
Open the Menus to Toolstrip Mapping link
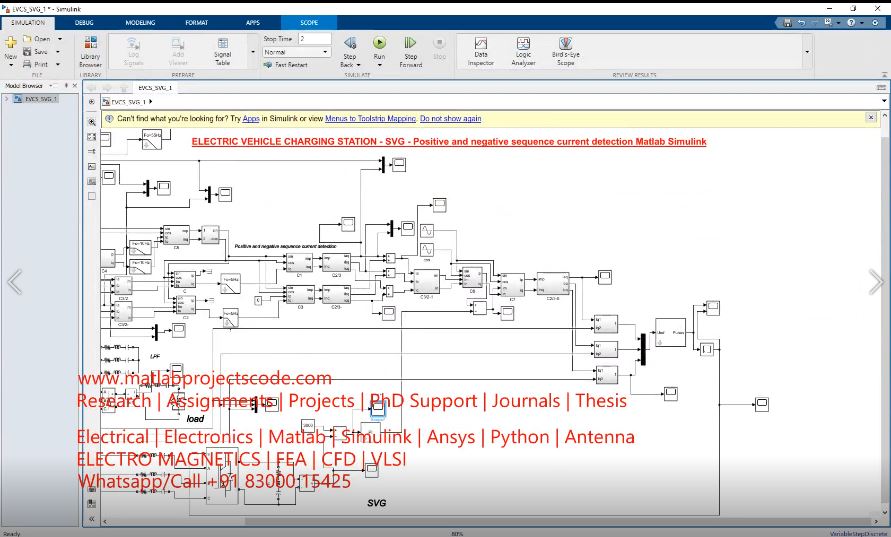click(x=370, y=118)
